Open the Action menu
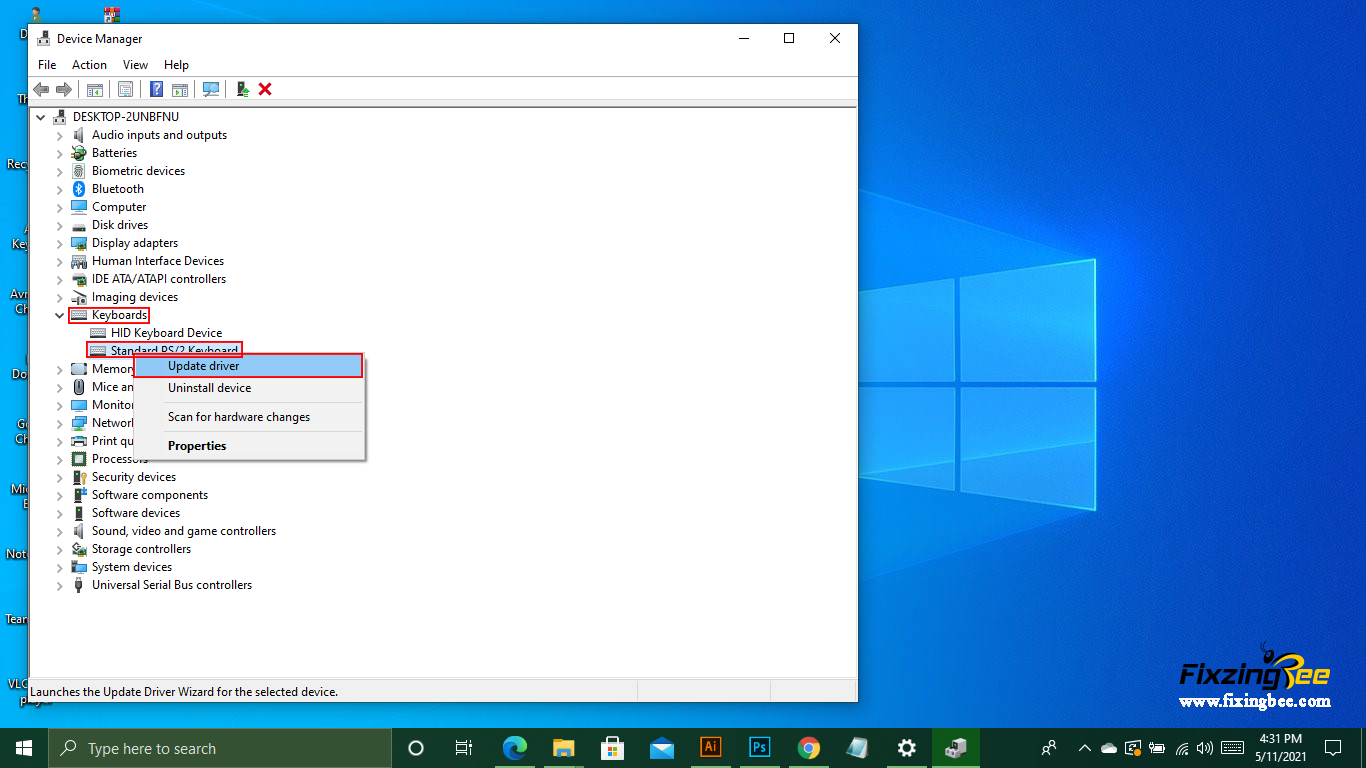The width and height of the screenshot is (1366, 768). [x=89, y=65]
